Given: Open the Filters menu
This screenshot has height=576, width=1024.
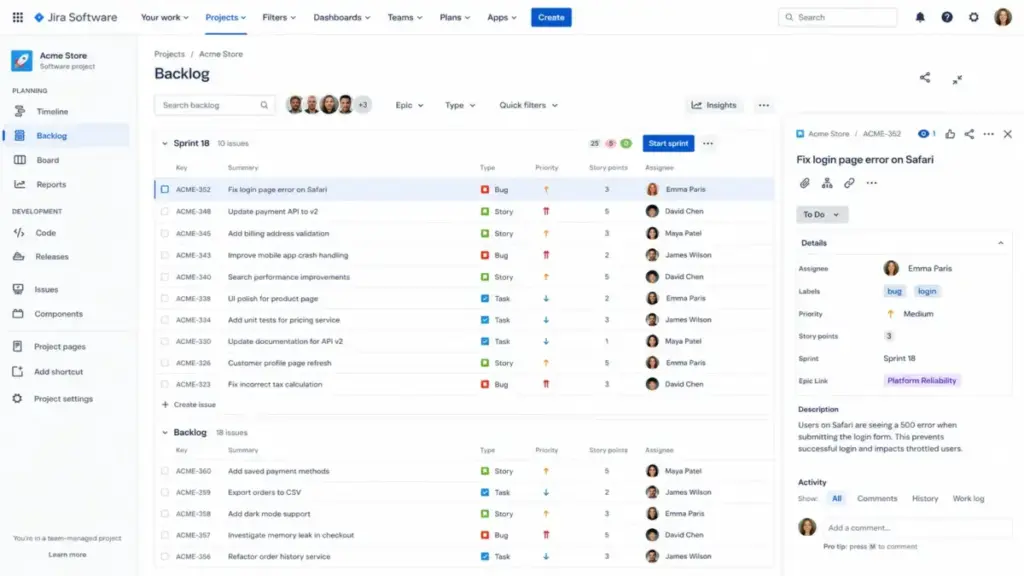Looking at the screenshot, I should [x=279, y=18].
